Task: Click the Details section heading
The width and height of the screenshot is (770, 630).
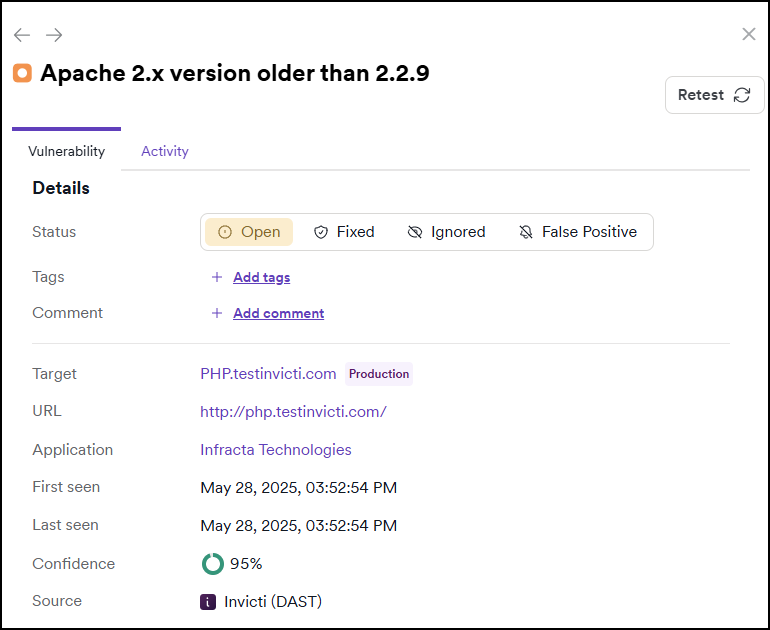Action: coord(61,188)
